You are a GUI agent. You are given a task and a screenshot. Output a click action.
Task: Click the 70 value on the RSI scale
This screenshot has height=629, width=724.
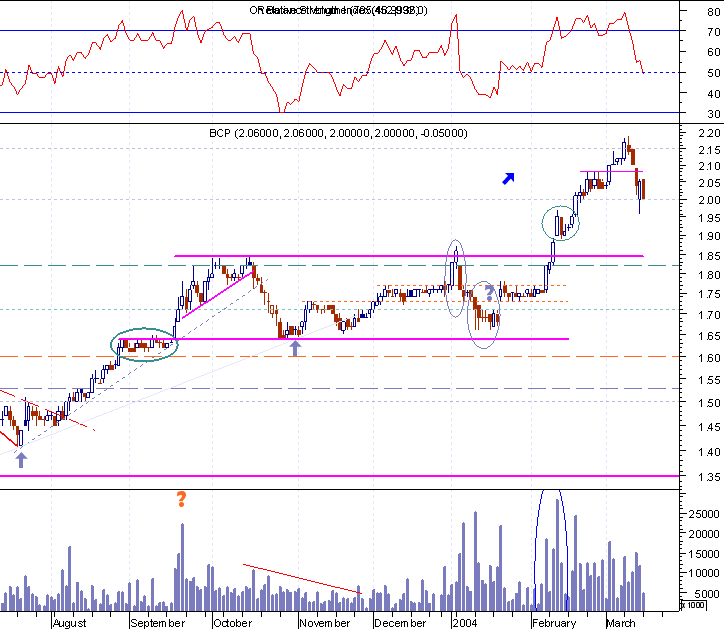(714, 32)
